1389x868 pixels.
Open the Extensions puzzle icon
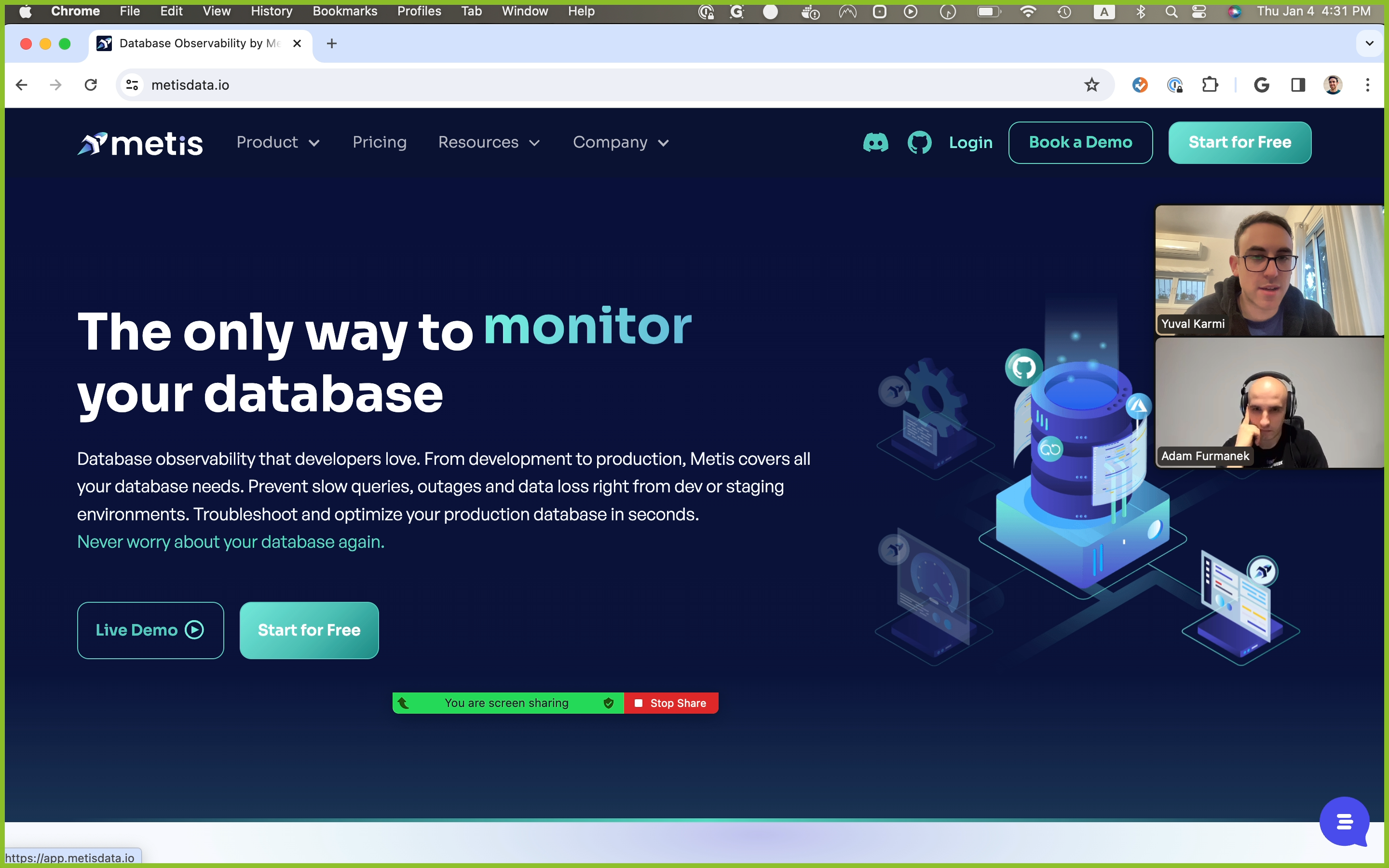tap(1210, 85)
